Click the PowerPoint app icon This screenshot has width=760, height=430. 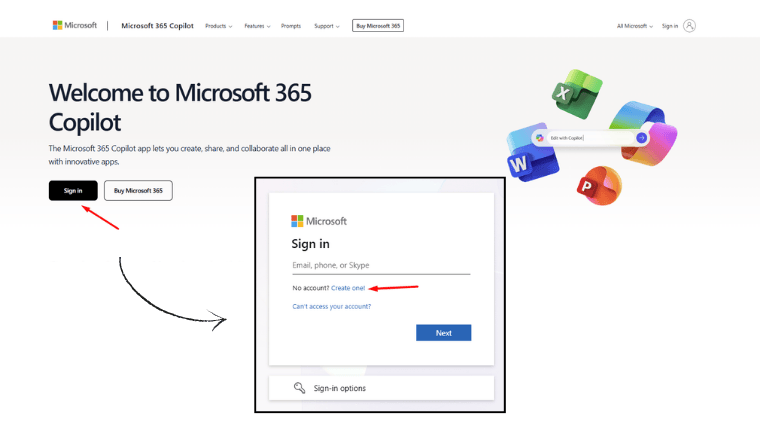[600, 185]
